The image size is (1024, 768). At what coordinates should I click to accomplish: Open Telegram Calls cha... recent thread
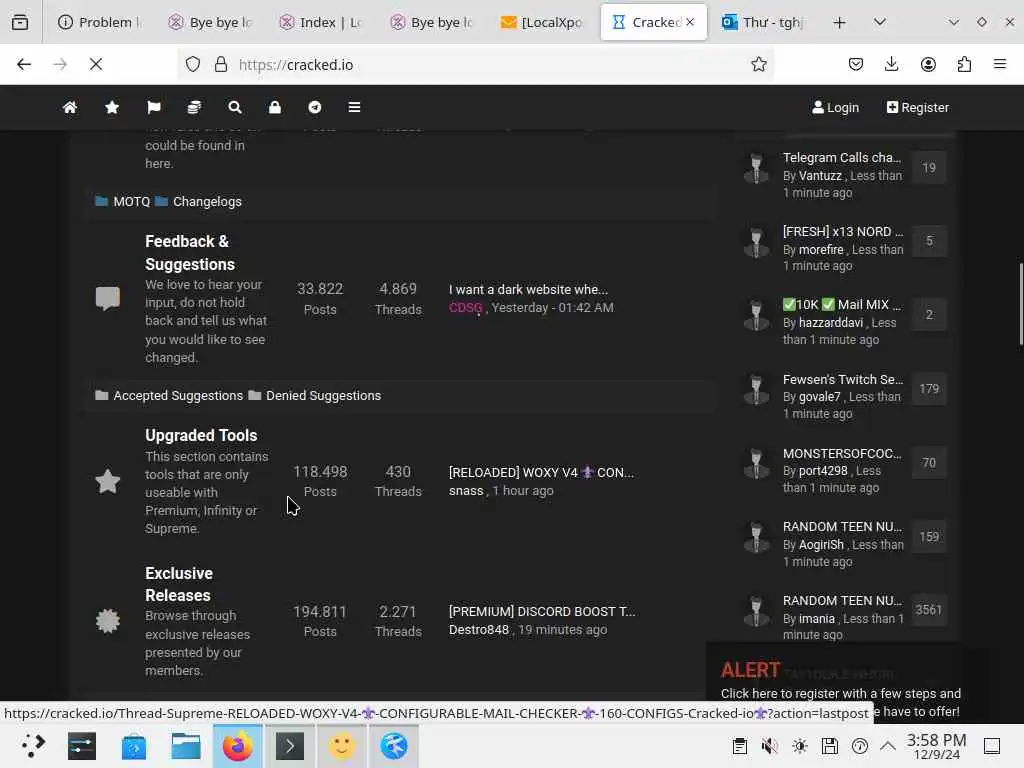coord(842,157)
